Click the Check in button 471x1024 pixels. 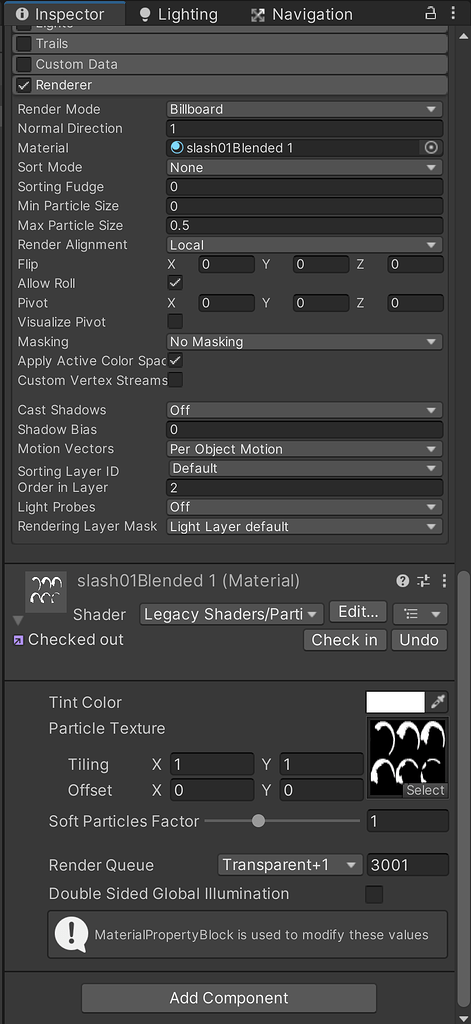(345, 640)
